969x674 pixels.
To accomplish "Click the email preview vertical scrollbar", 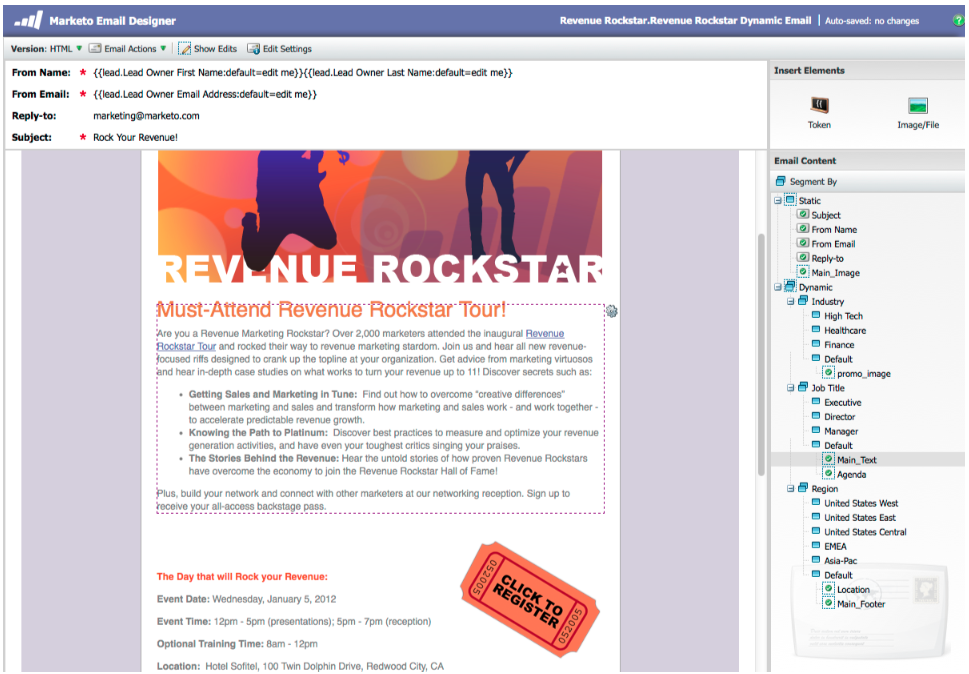I will [761, 354].
